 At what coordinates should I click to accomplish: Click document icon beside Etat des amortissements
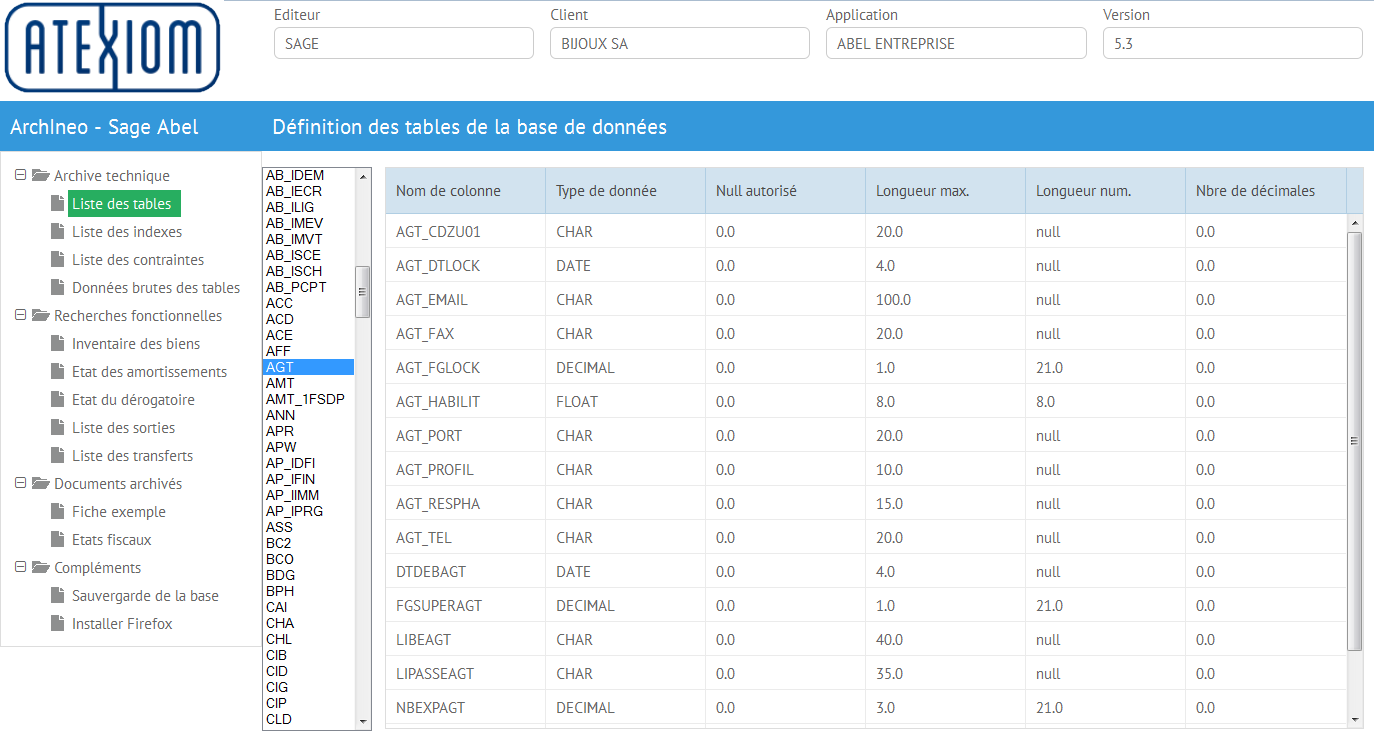(57, 371)
